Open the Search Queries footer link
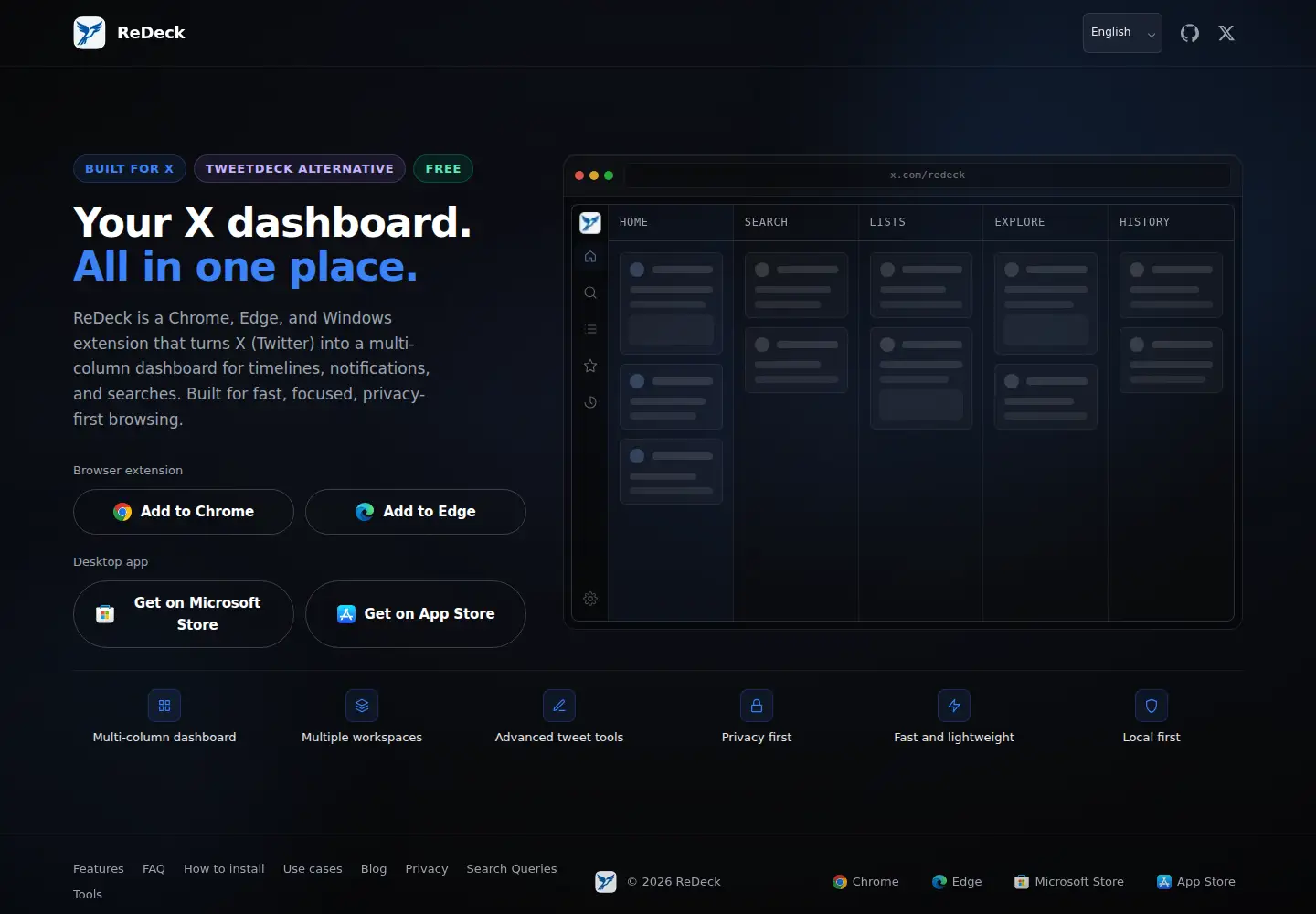The height and width of the screenshot is (914, 1316). pyautogui.click(x=512, y=869)
